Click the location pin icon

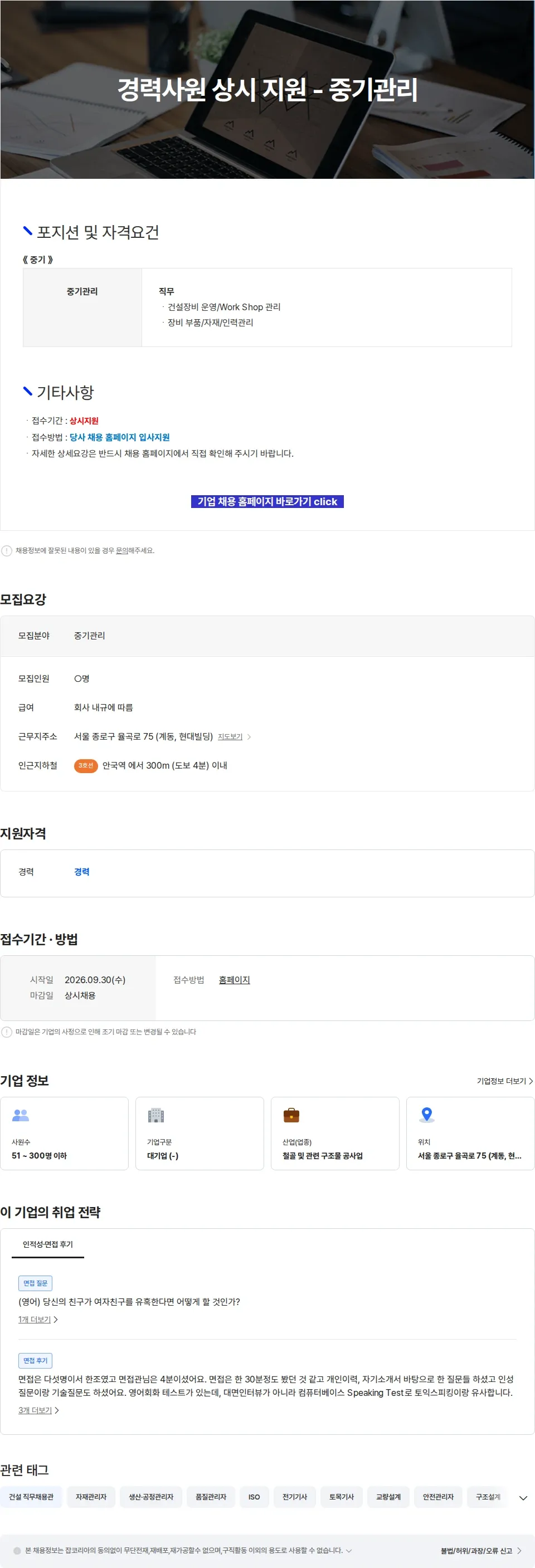pyautogui.click(x=426, y=1115)
